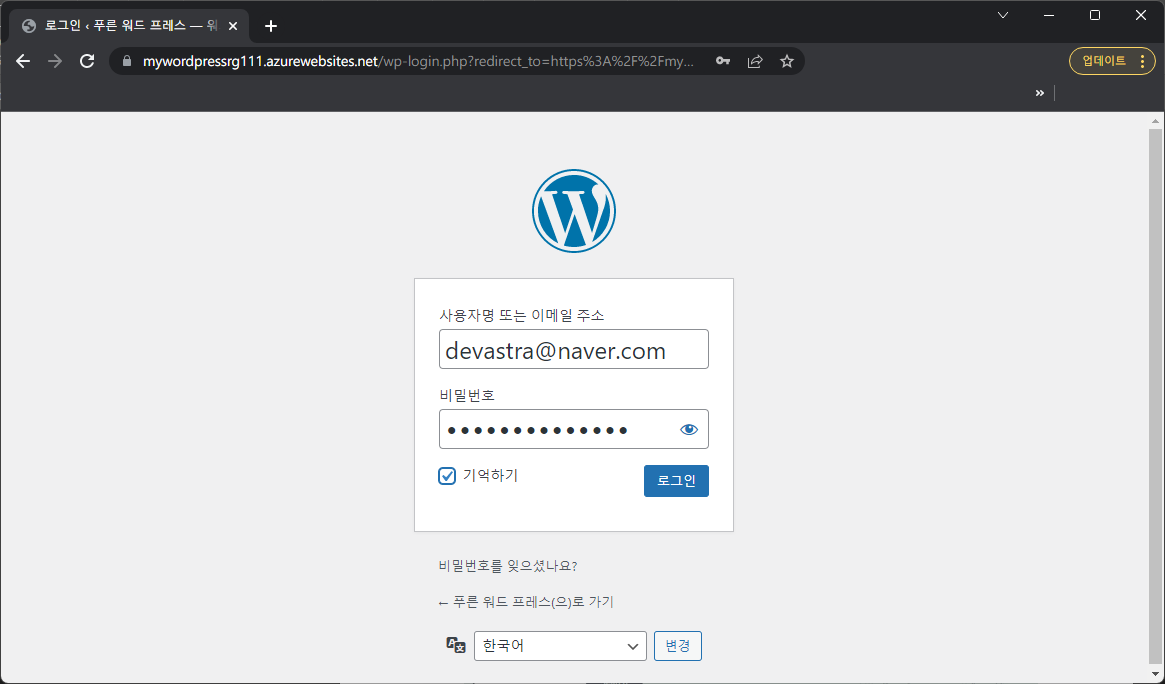Go back with browser back arrow
Screen dimensions: 1165x684
23,61
